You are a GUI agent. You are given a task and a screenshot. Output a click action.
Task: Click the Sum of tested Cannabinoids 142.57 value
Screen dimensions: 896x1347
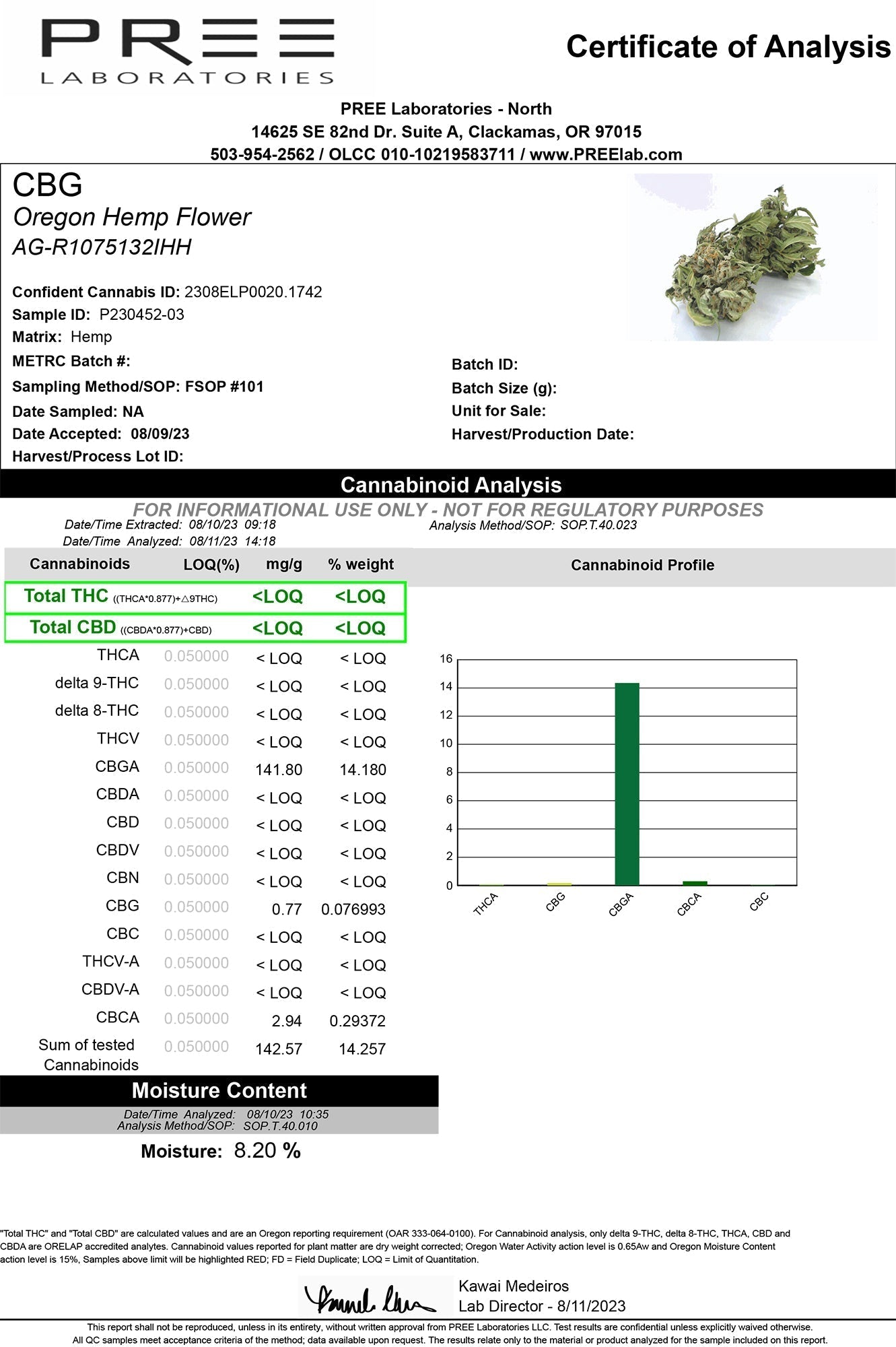click(279, 1049)
